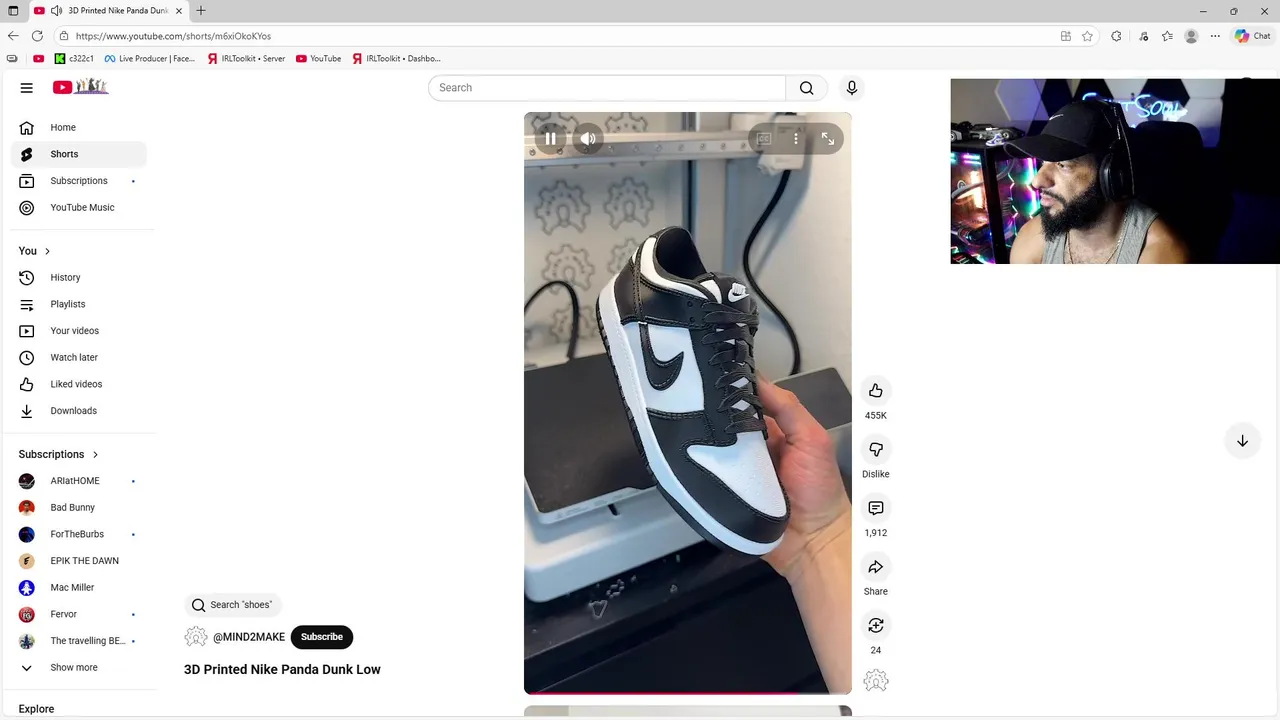Focus the YouTube search box
This screenshot has width=1280, height=720.
[607, 88]
